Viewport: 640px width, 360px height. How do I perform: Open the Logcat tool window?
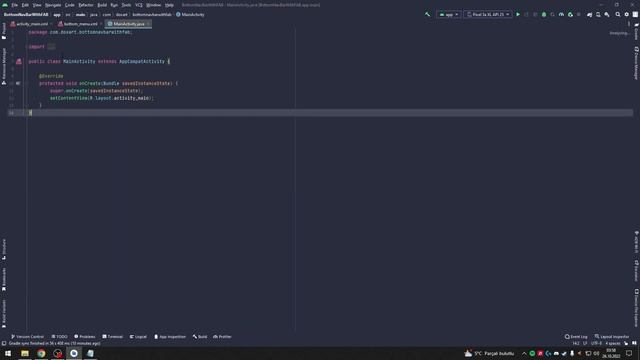pyautogui.click(x=138, y=337)
